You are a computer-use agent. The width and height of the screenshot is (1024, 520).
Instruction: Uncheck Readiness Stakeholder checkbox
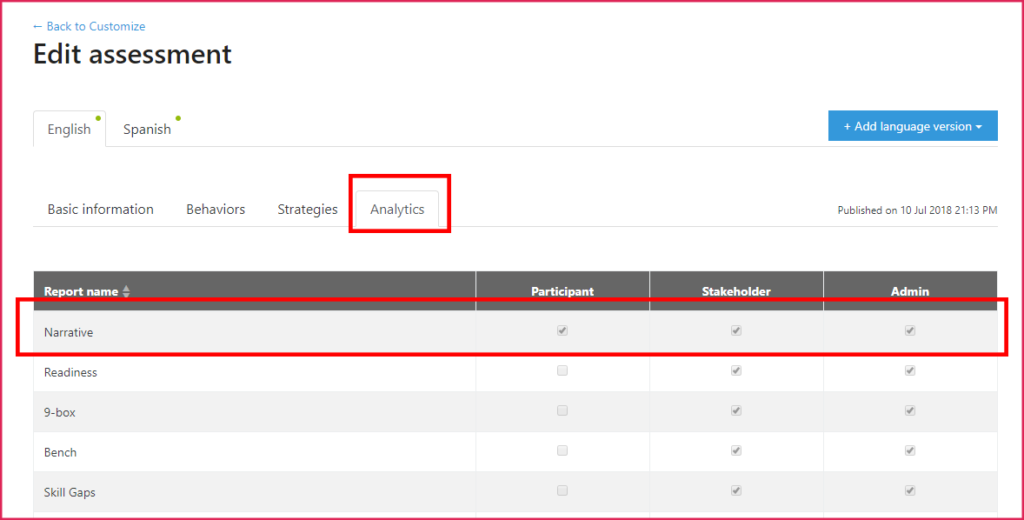736,371
